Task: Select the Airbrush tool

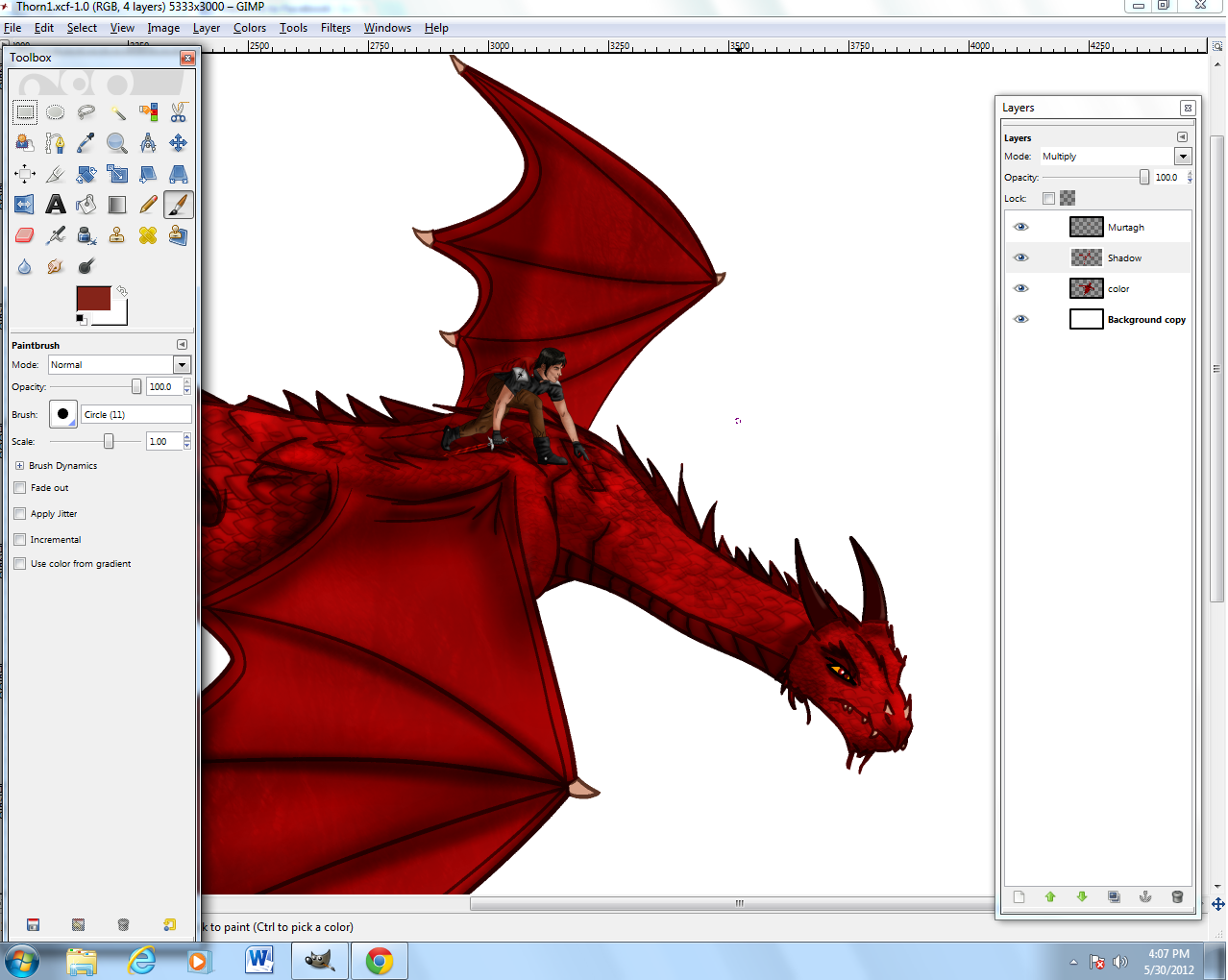Action: click(56, 235)
